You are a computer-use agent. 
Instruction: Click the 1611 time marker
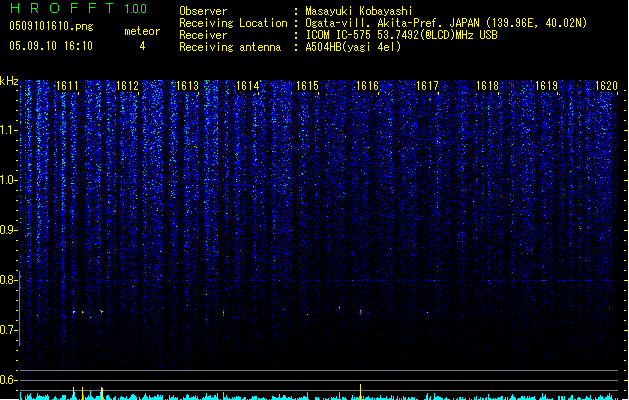[67, 86]
